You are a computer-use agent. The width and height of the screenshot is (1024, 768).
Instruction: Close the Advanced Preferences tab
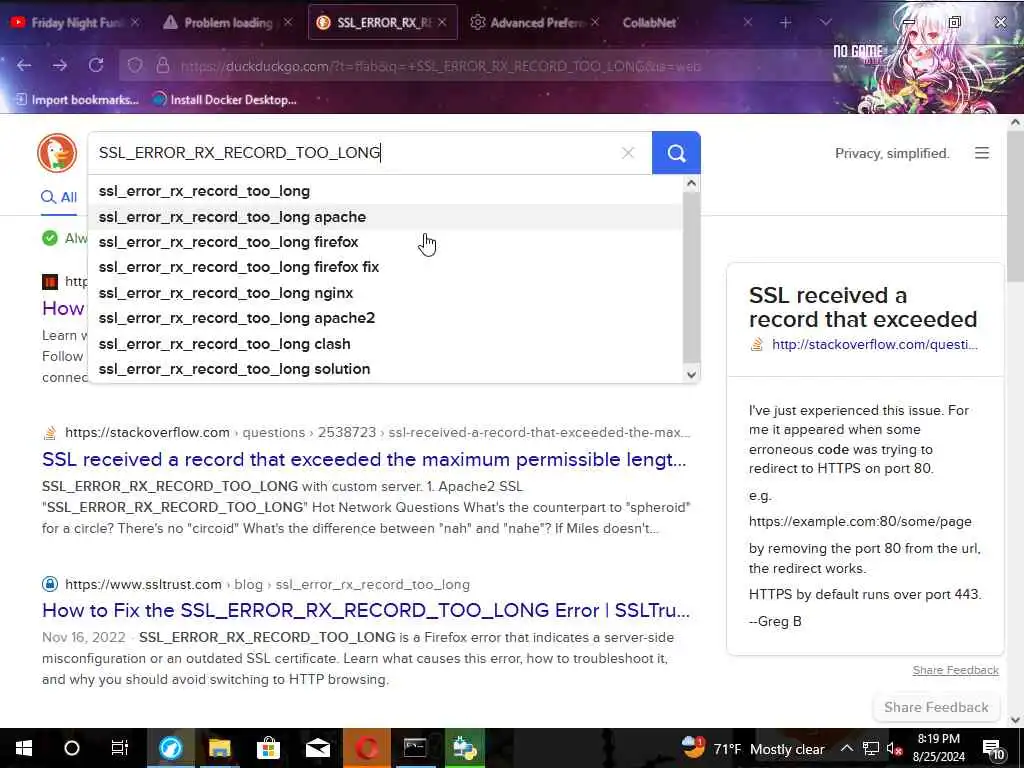[595, 22]
